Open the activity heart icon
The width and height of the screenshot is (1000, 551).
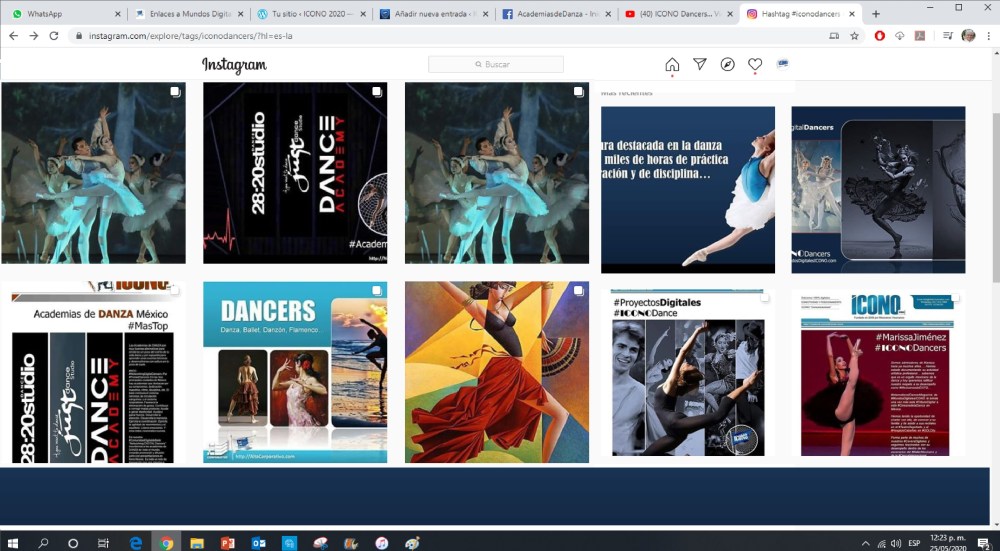click(x=755, y=64)
